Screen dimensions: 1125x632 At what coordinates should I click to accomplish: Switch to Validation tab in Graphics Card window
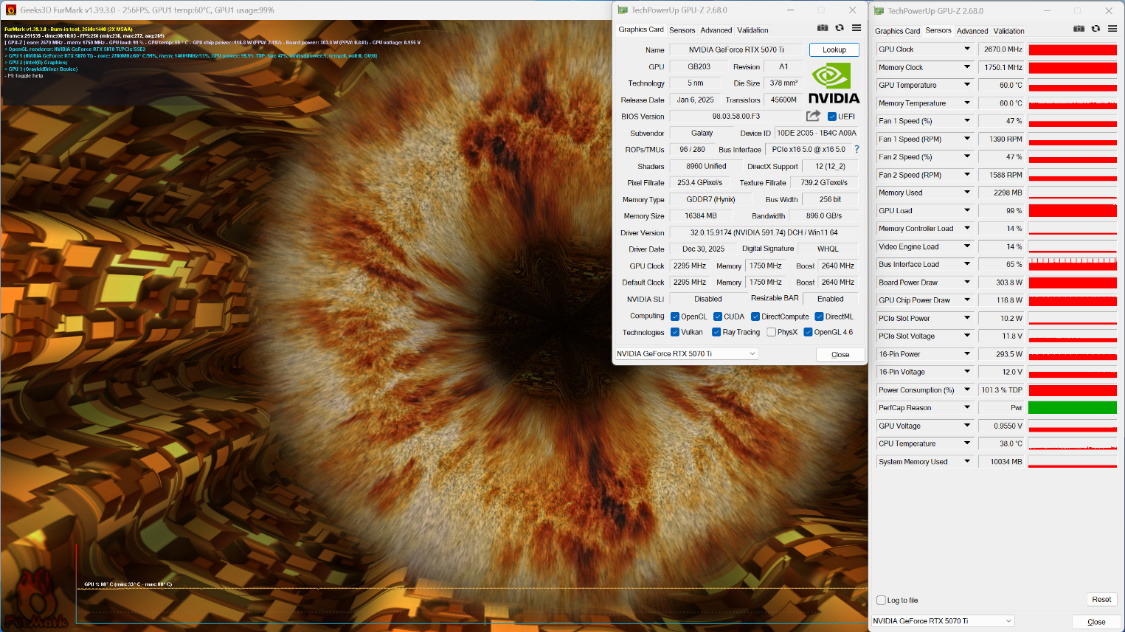[x=753, y=30]
